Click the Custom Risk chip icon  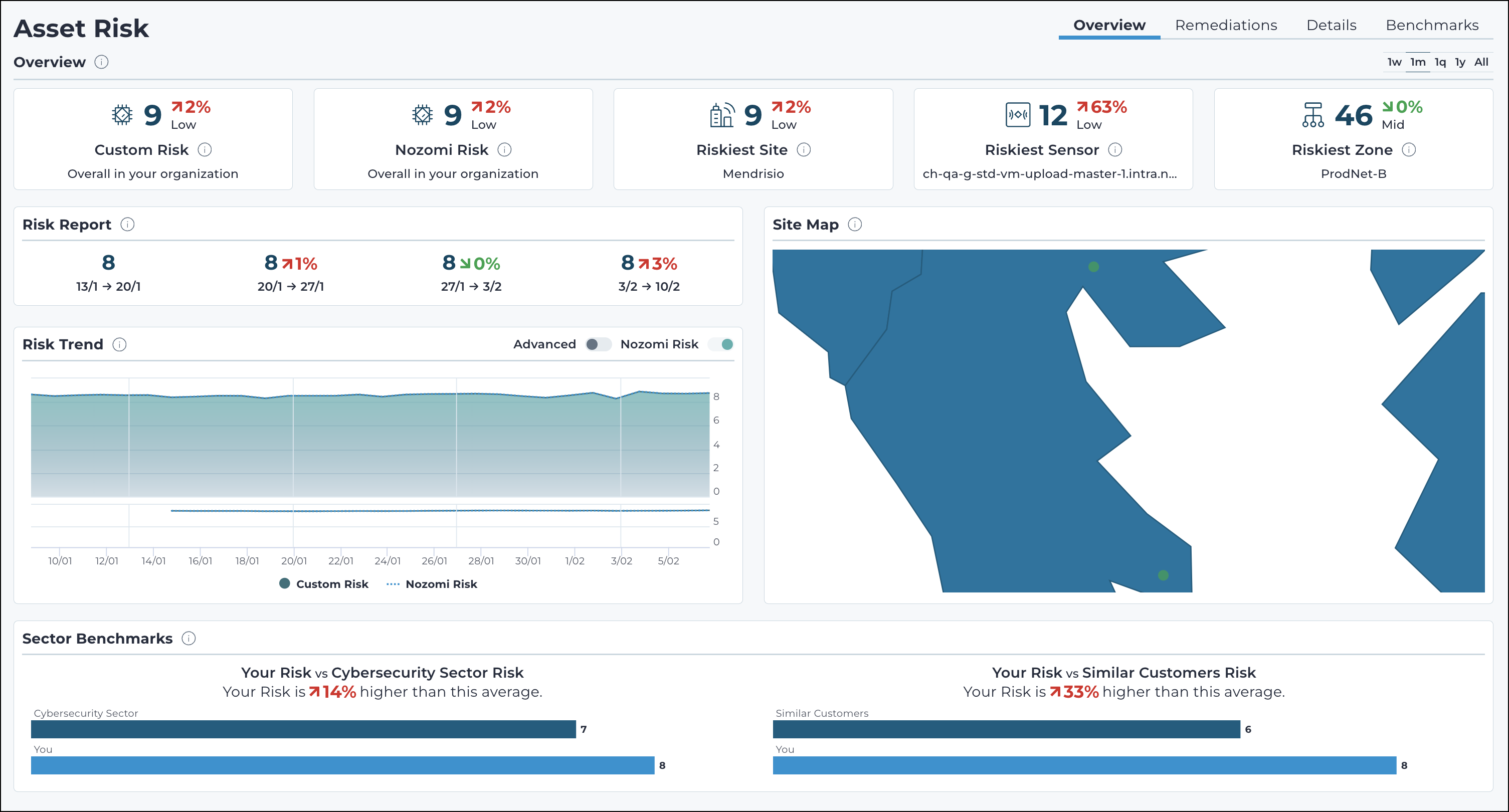tap(122, 115)
